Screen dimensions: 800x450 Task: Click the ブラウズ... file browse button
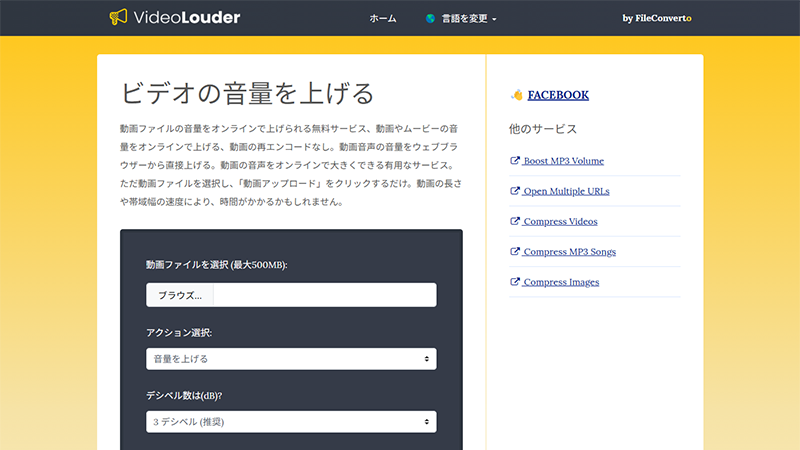pyautogui.click(x=180, y=295)
